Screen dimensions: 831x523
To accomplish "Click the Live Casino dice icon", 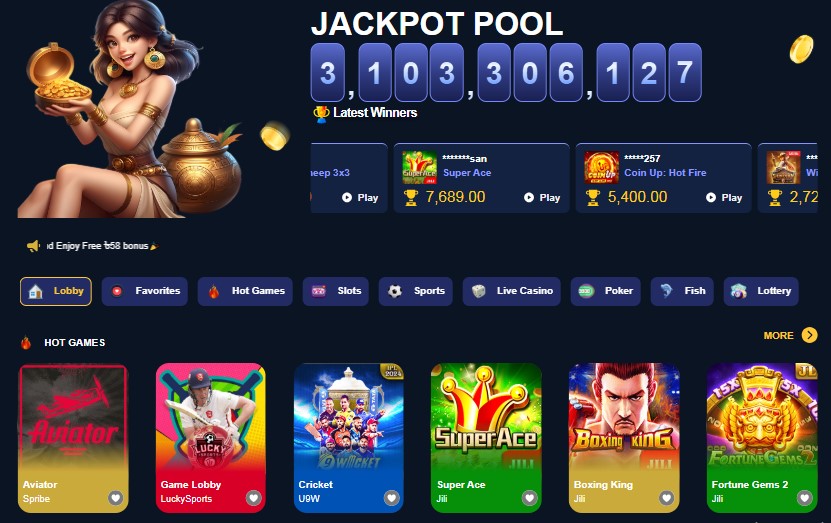I will (479, 291).
